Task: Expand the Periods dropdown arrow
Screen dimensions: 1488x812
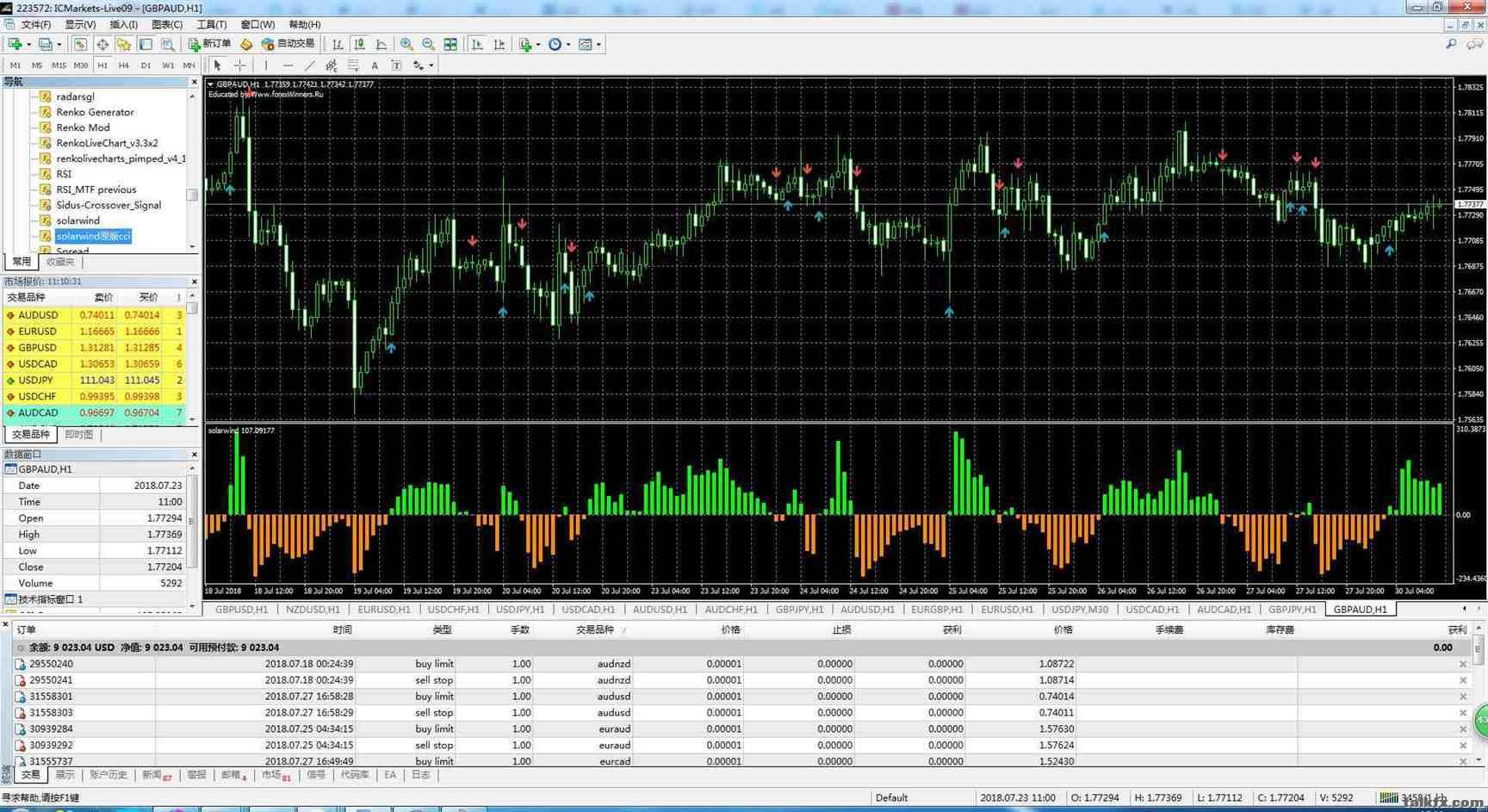Action: (x=568, y=45)
